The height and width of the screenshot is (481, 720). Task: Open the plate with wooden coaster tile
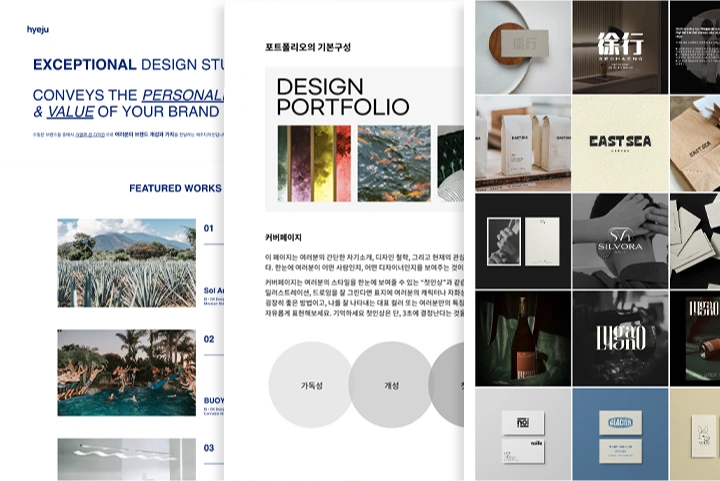click(523, 48)
